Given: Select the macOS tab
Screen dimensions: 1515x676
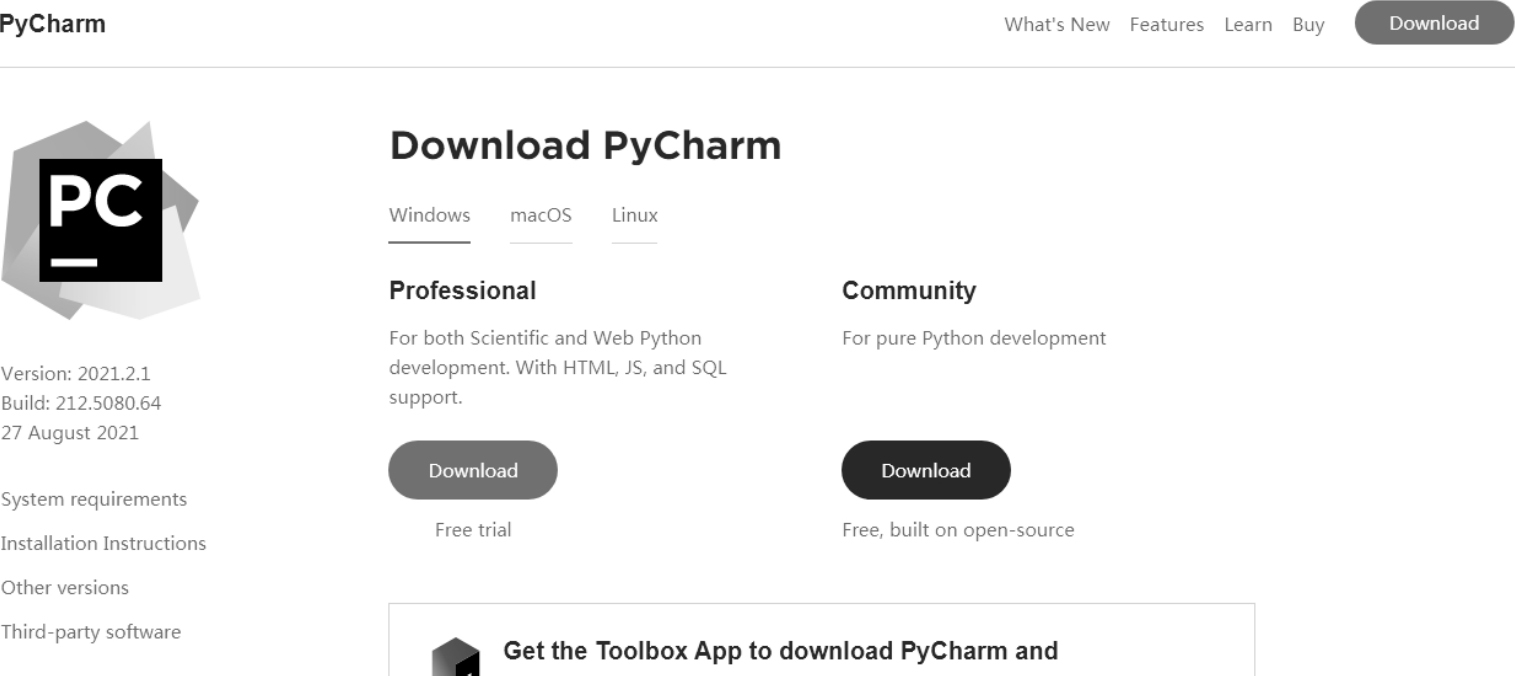Looking at the screenshot, I should 540,215.
